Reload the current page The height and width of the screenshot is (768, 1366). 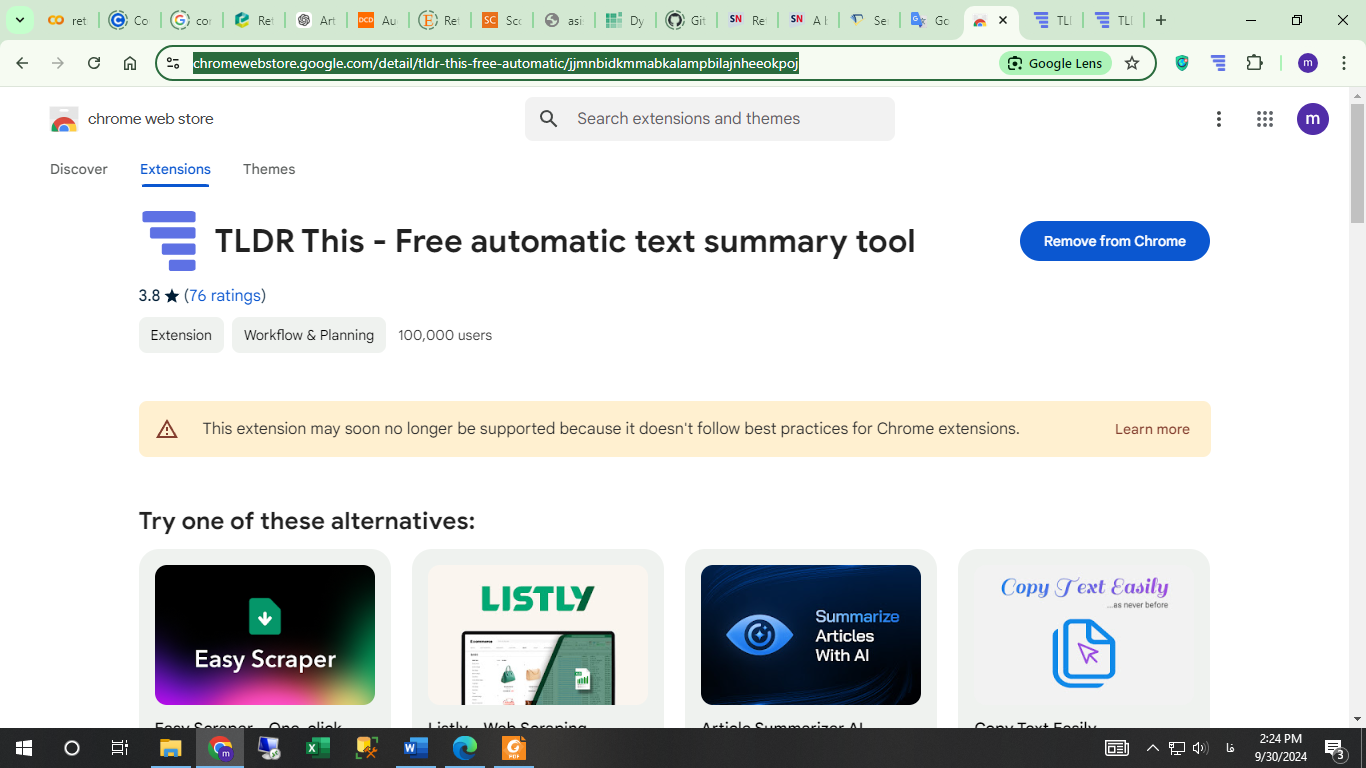click(x=94, y=63)
